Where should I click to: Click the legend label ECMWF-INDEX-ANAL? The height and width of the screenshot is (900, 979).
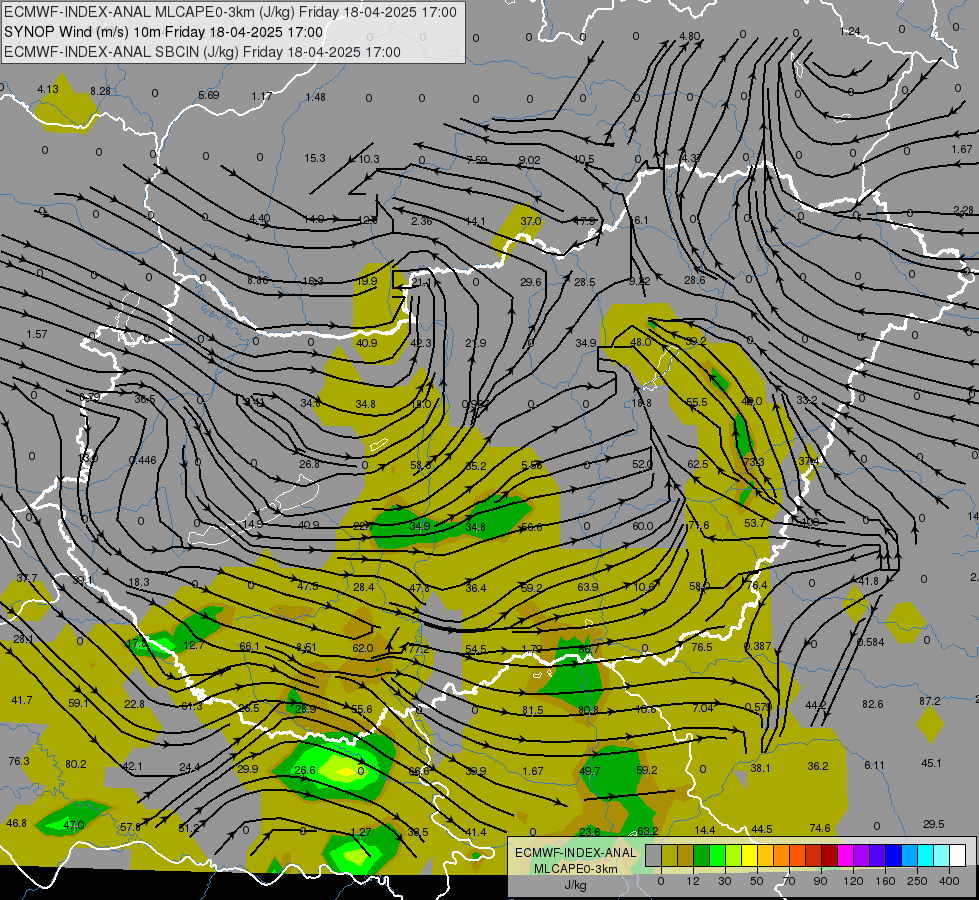click(x=575, y=853)
